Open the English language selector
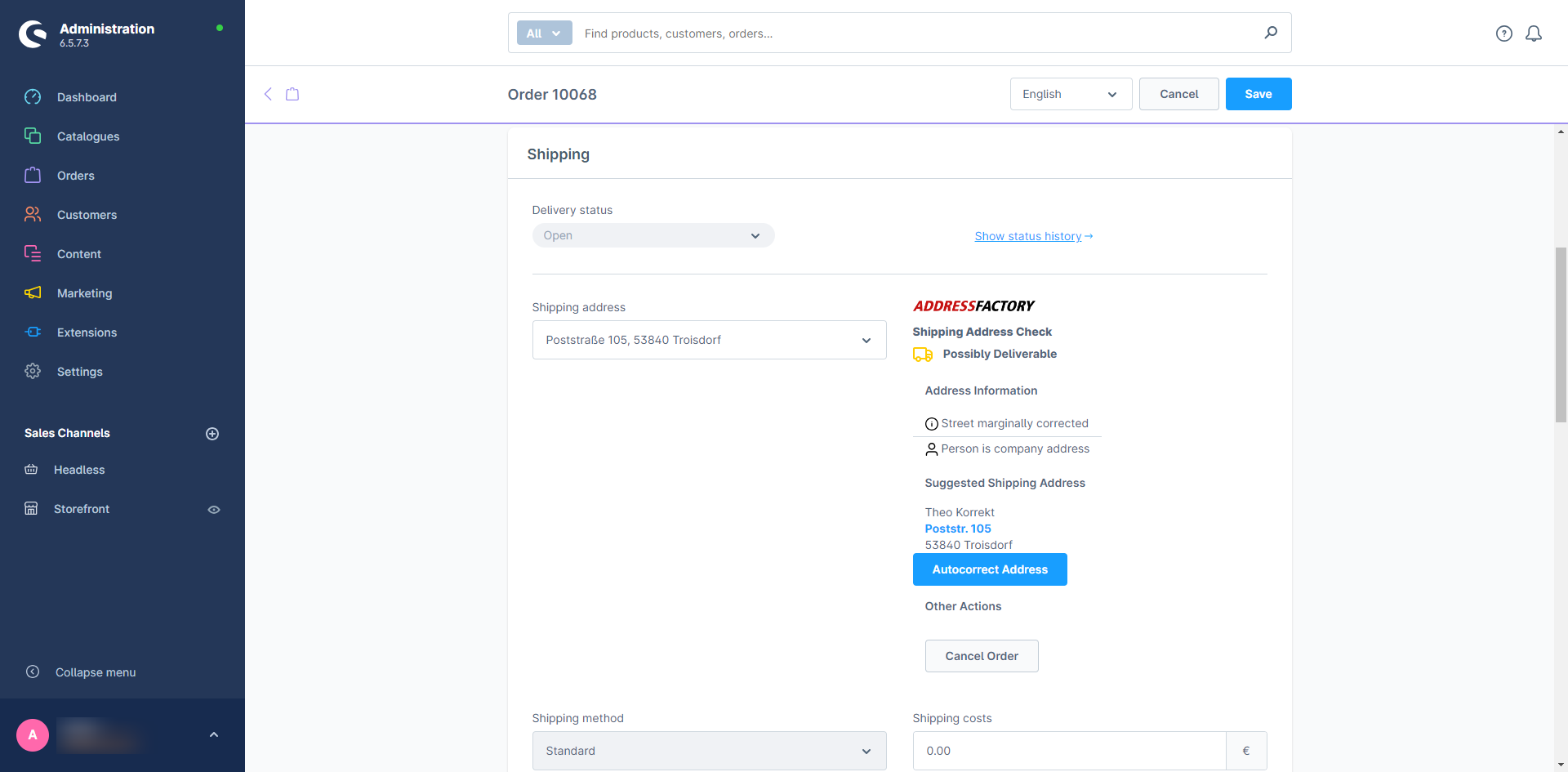Image resolution: width=1568 pixels, height=772 pixels. pyautogui.click(x=1070, y=94)
